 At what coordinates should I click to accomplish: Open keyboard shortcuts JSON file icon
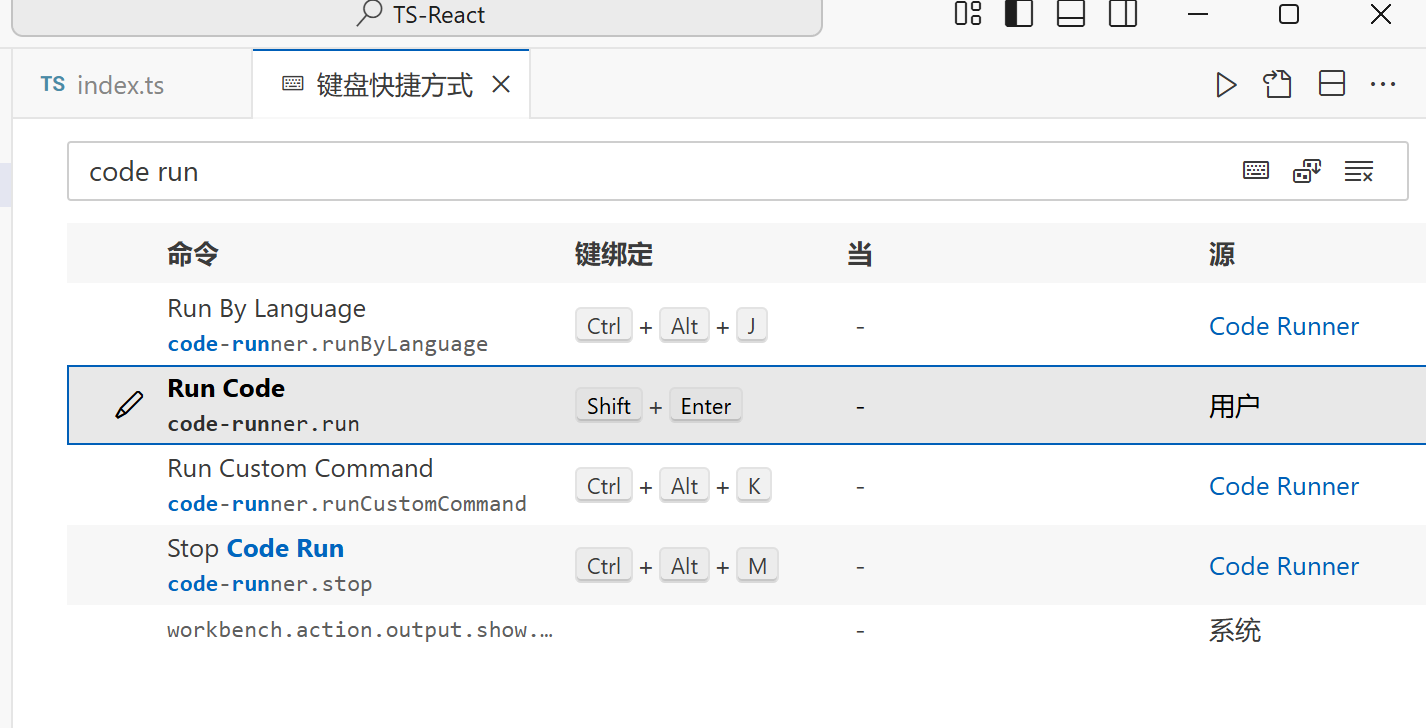1277,85
